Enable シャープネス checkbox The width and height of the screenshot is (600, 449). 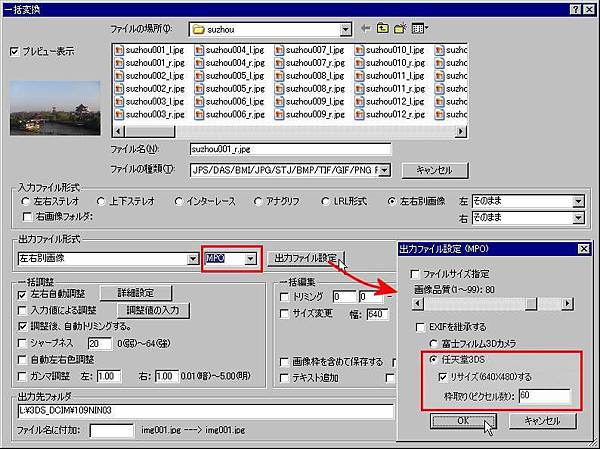tap(22, 343)
